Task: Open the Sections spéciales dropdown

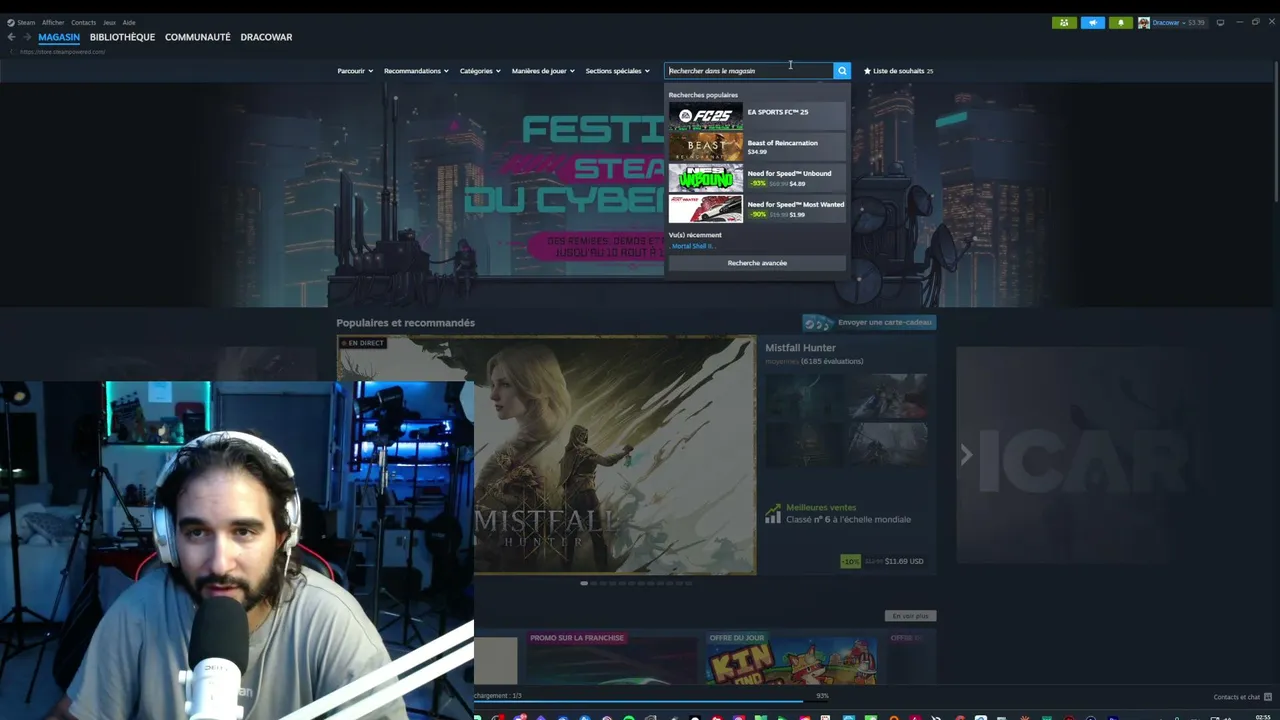Action: click(x=617, y=71)
